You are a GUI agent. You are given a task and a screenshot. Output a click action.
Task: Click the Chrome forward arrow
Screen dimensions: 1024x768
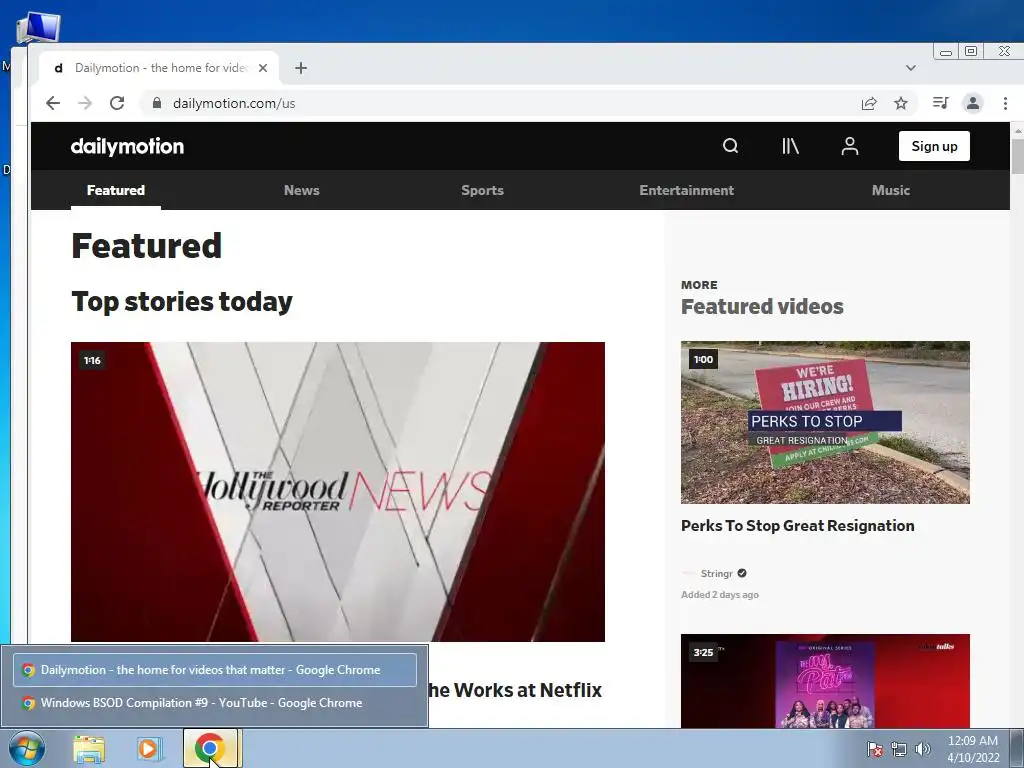pos(85,103)
